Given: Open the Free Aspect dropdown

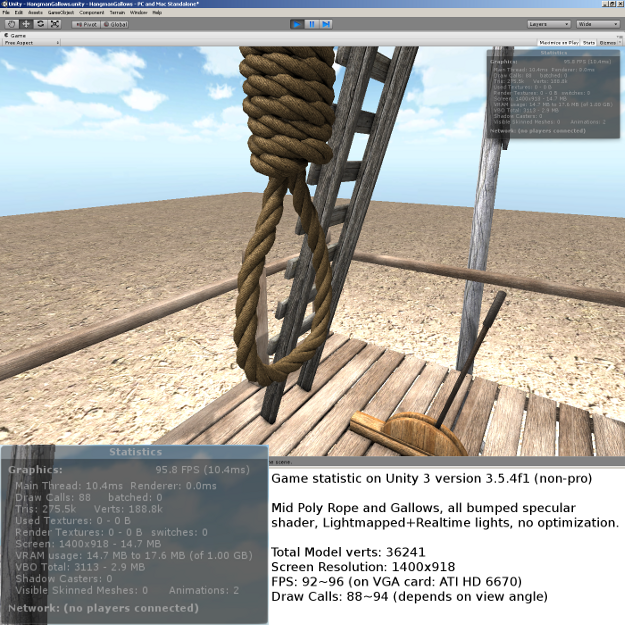Looking at the screenshot, I should [x=32, y=43].
